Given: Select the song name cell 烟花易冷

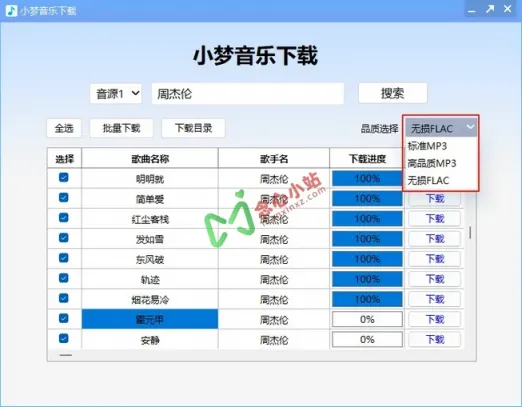Looking at the screenshot, I should tap(150, 300).
